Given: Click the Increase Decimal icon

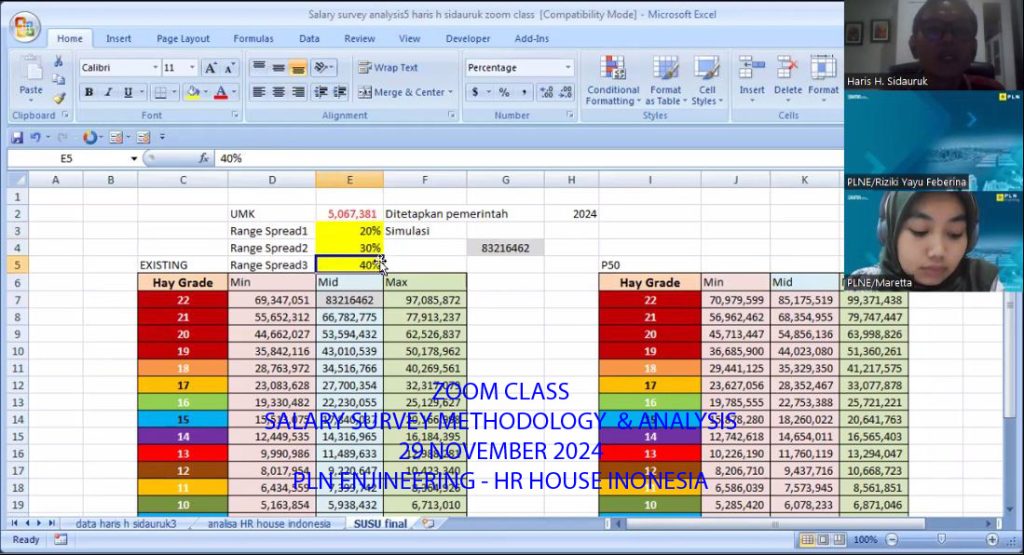Looking at the screenshot, I should point(544,92).
